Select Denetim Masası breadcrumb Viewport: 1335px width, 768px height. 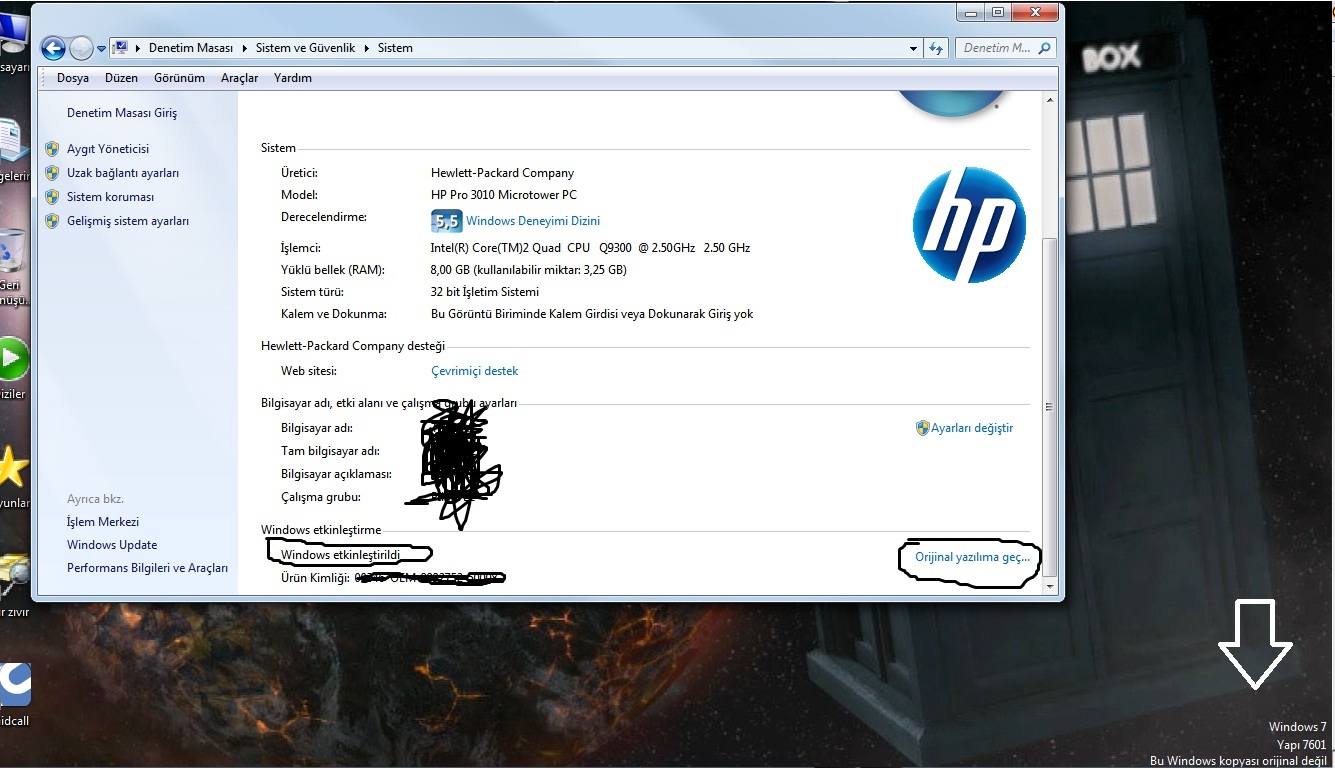coord(190,48)
